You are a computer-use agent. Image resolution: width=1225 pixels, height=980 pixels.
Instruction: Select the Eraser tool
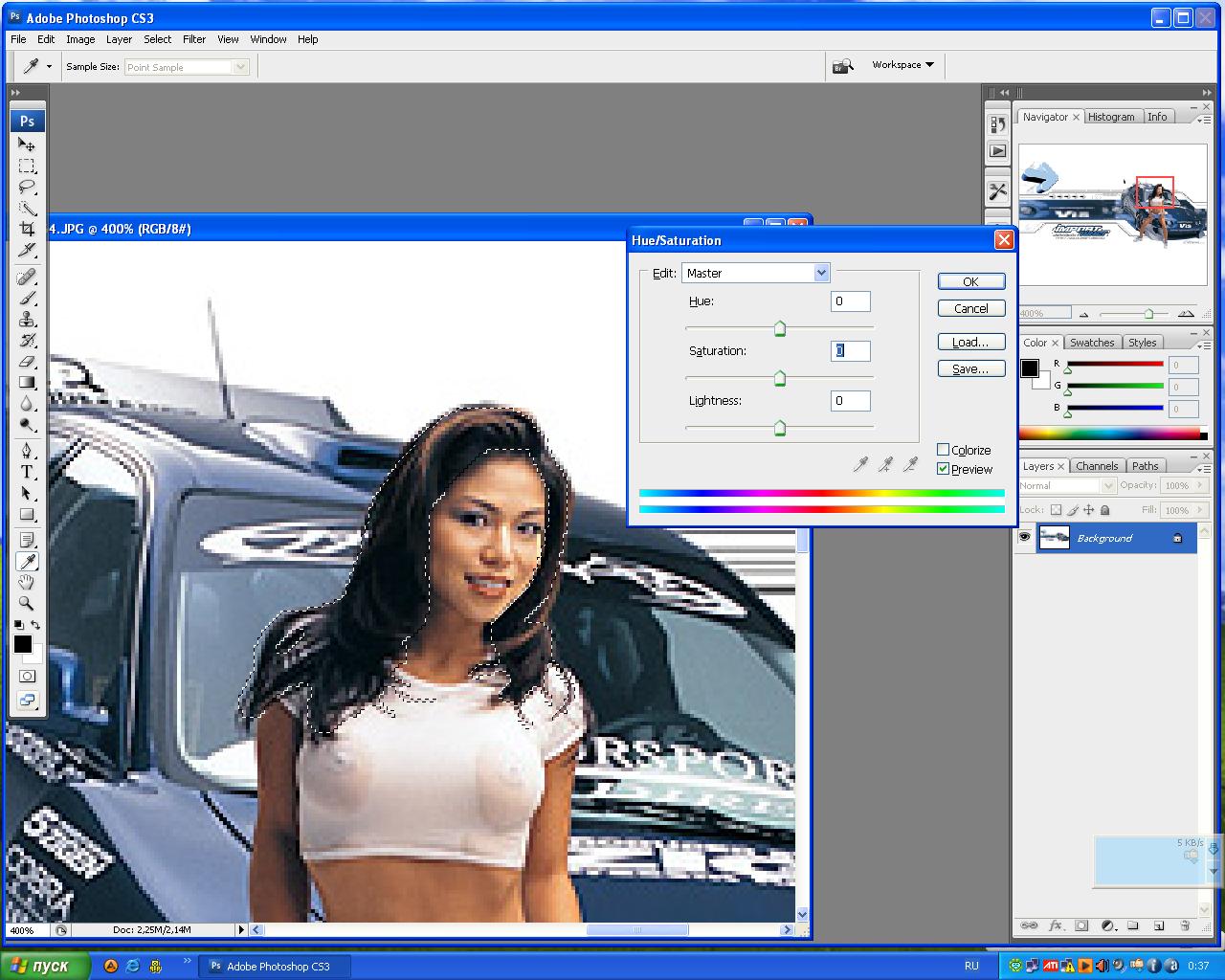pos(27,362)
